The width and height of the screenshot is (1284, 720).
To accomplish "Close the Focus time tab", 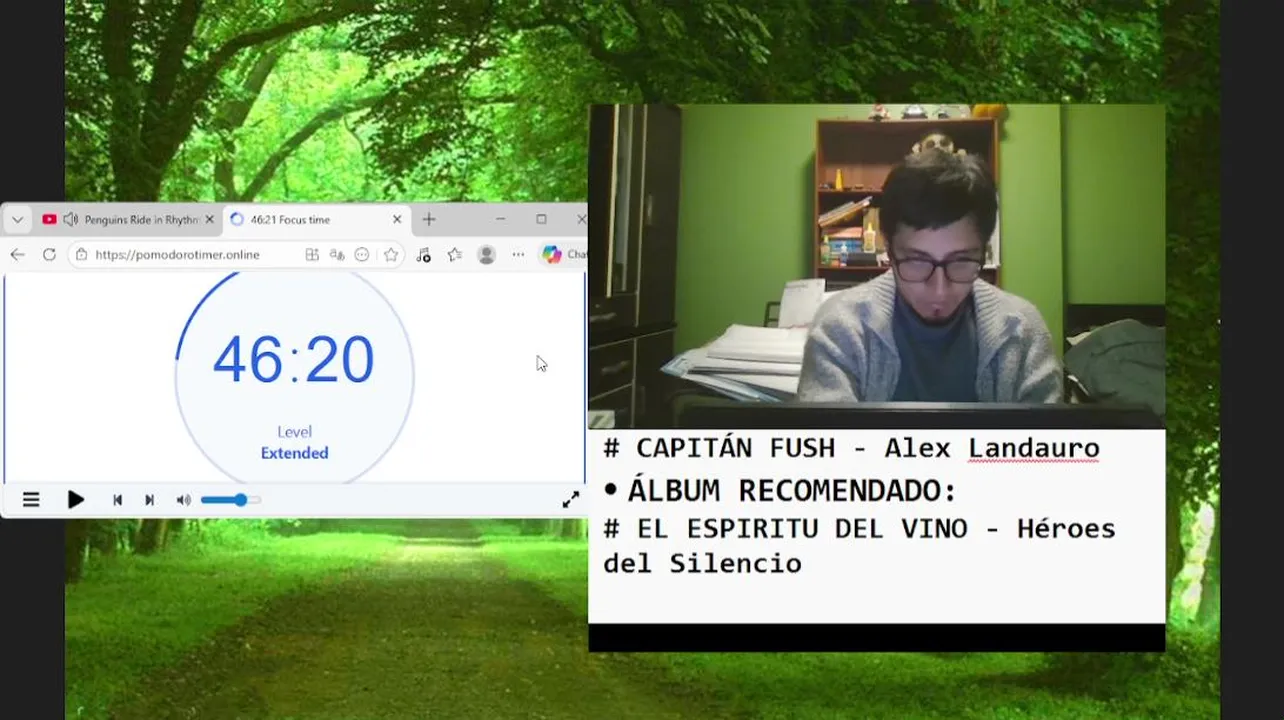I will 397,220.
